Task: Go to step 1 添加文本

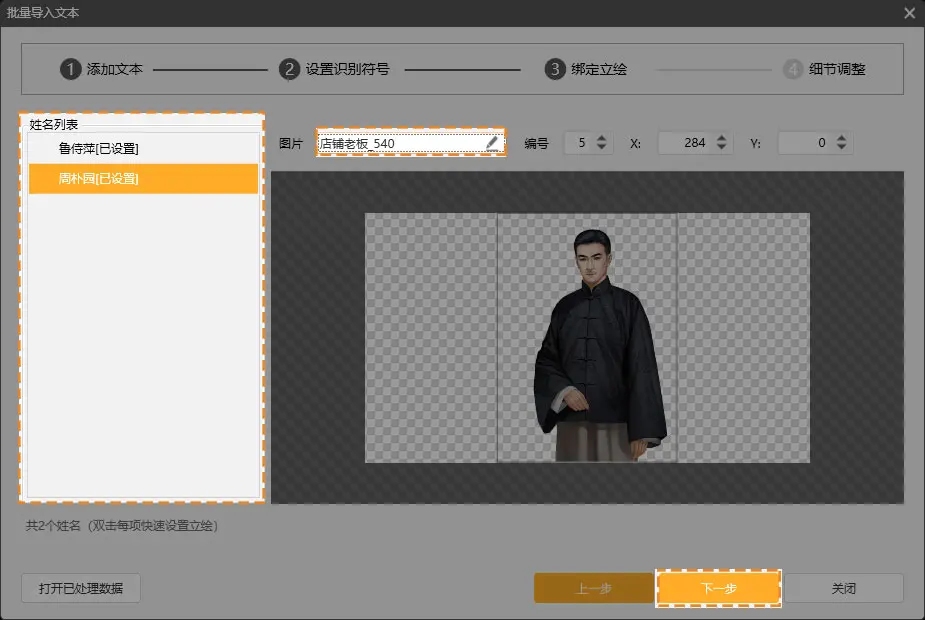Action: tap(101, 69)
